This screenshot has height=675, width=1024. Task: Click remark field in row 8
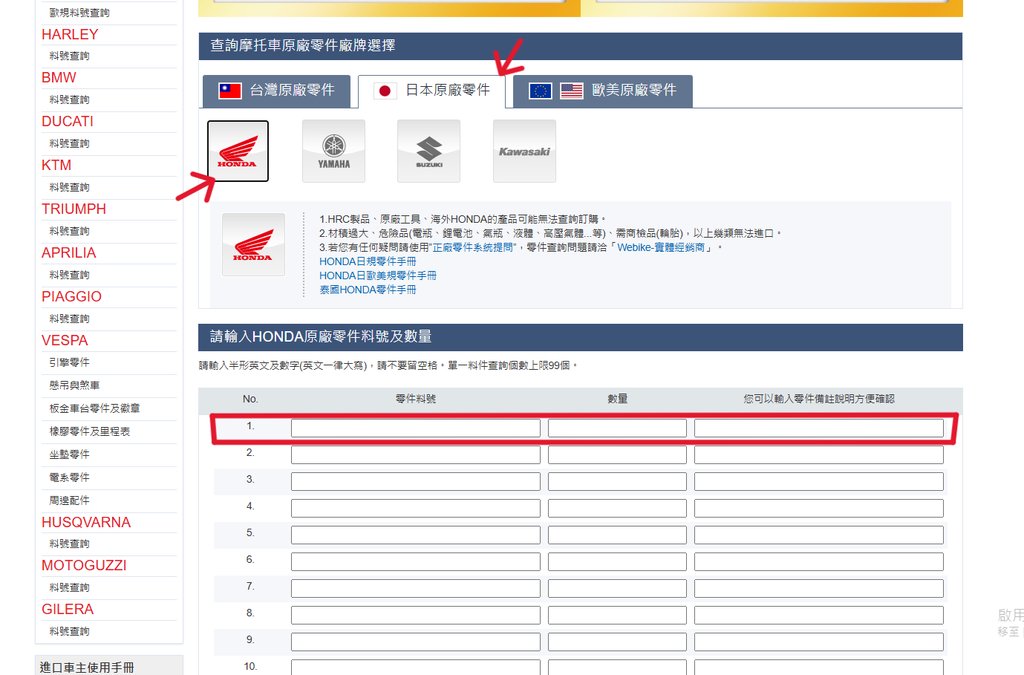[819, 616]
